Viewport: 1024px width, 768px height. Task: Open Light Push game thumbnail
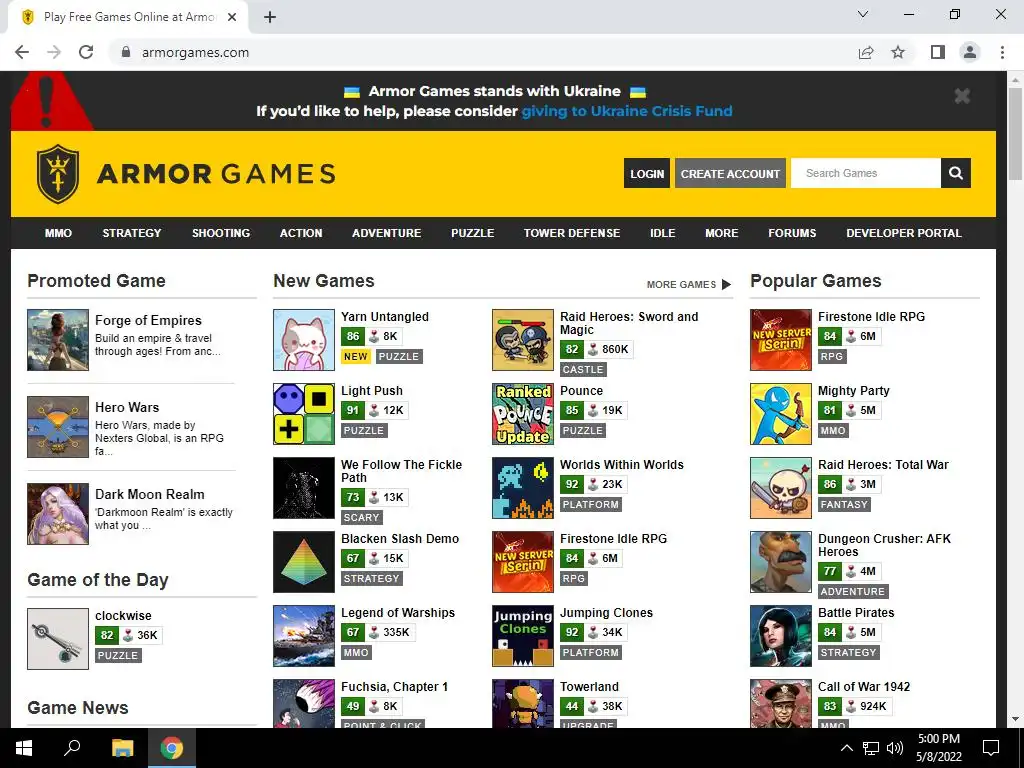(x=304, y=413)
